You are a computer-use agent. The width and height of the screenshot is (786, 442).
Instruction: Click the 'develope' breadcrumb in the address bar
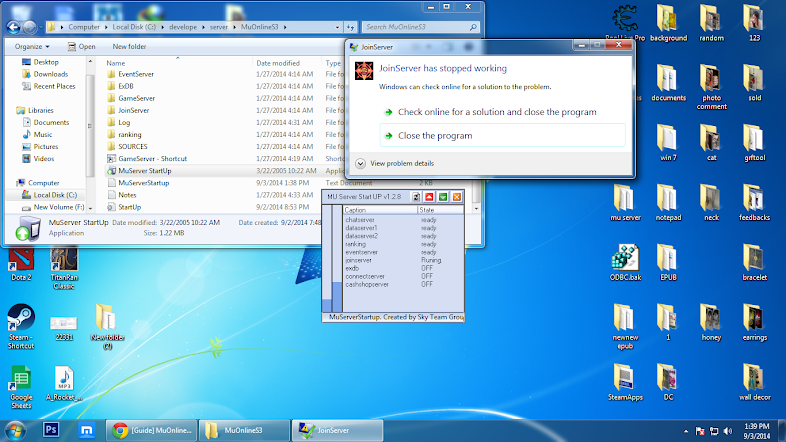coord(183,27)
